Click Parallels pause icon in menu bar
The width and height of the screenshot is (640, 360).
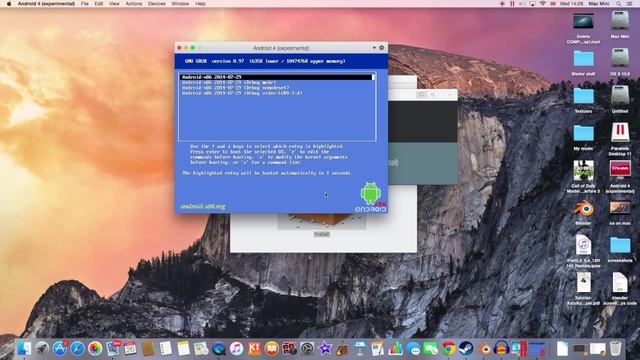click(512, 4)
